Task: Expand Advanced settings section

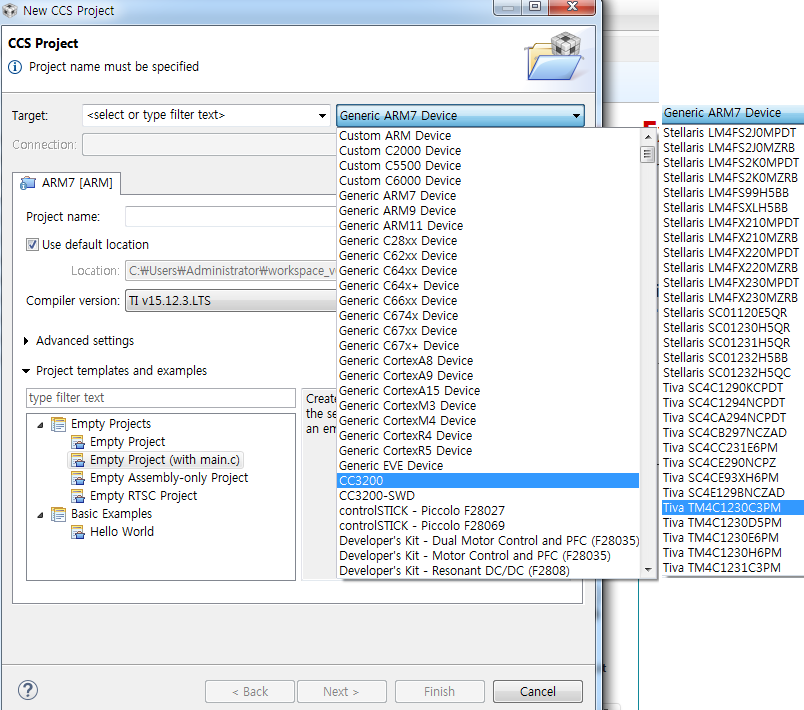Action: [26, 341]
